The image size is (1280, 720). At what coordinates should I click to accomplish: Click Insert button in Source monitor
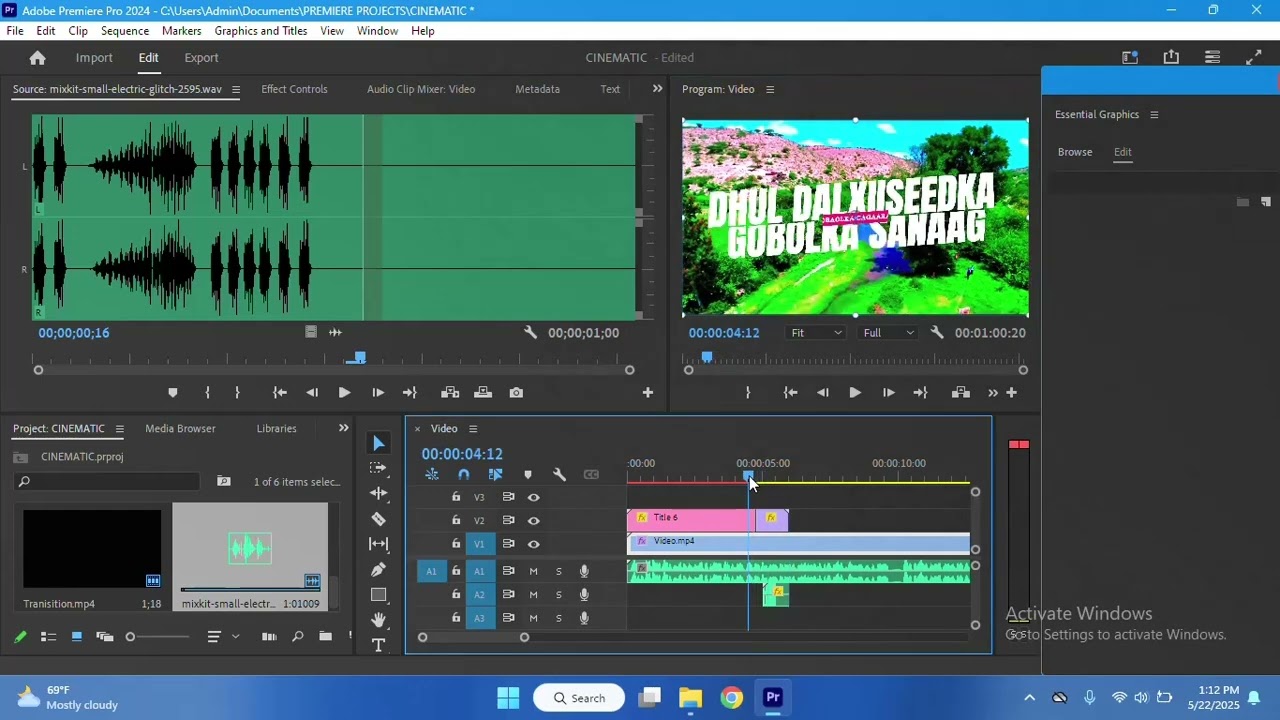click(x=450, y=393)
